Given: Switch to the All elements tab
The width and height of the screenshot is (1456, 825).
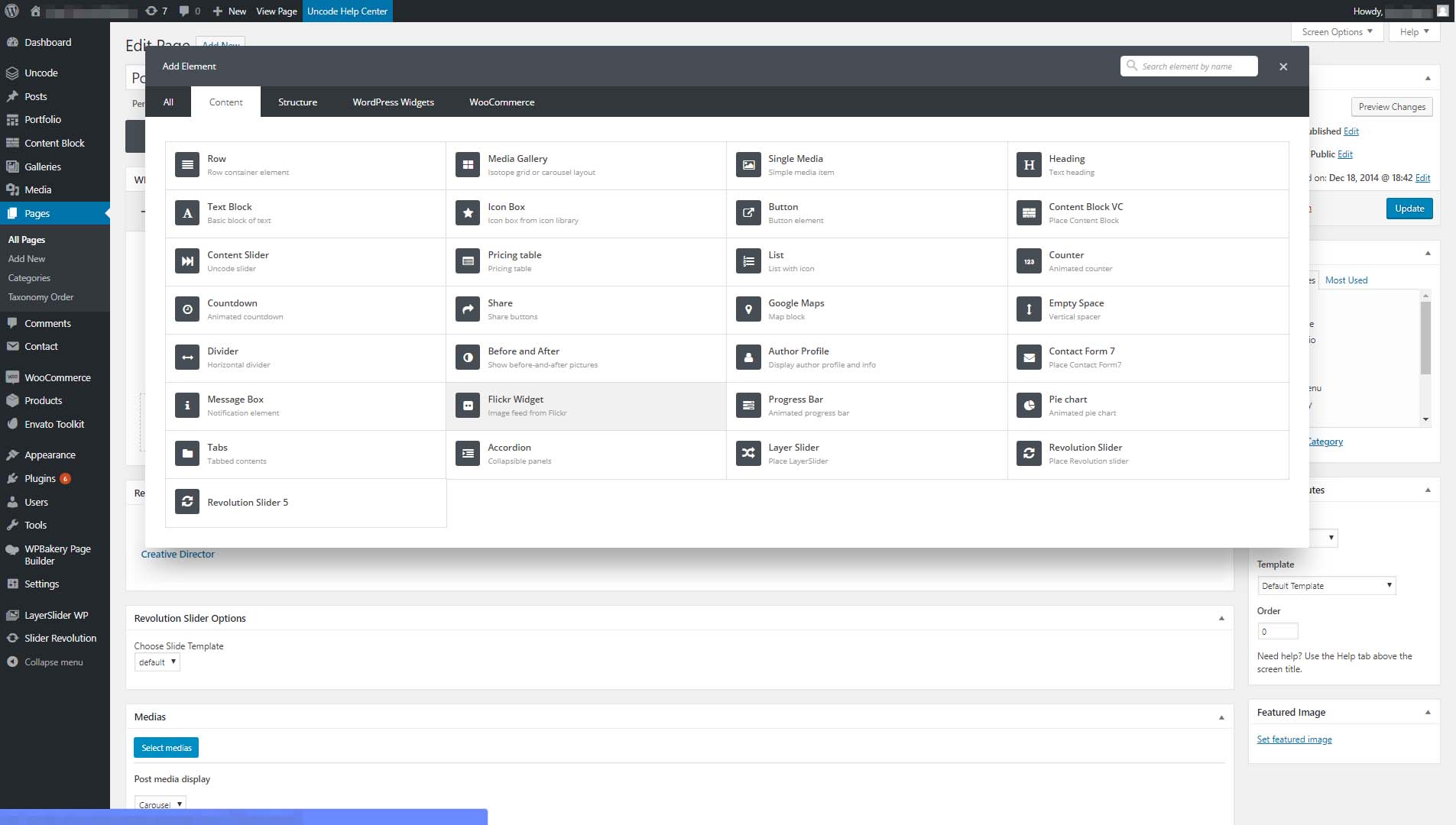Looking at the screenshot, I should click(x=168, y=102).
